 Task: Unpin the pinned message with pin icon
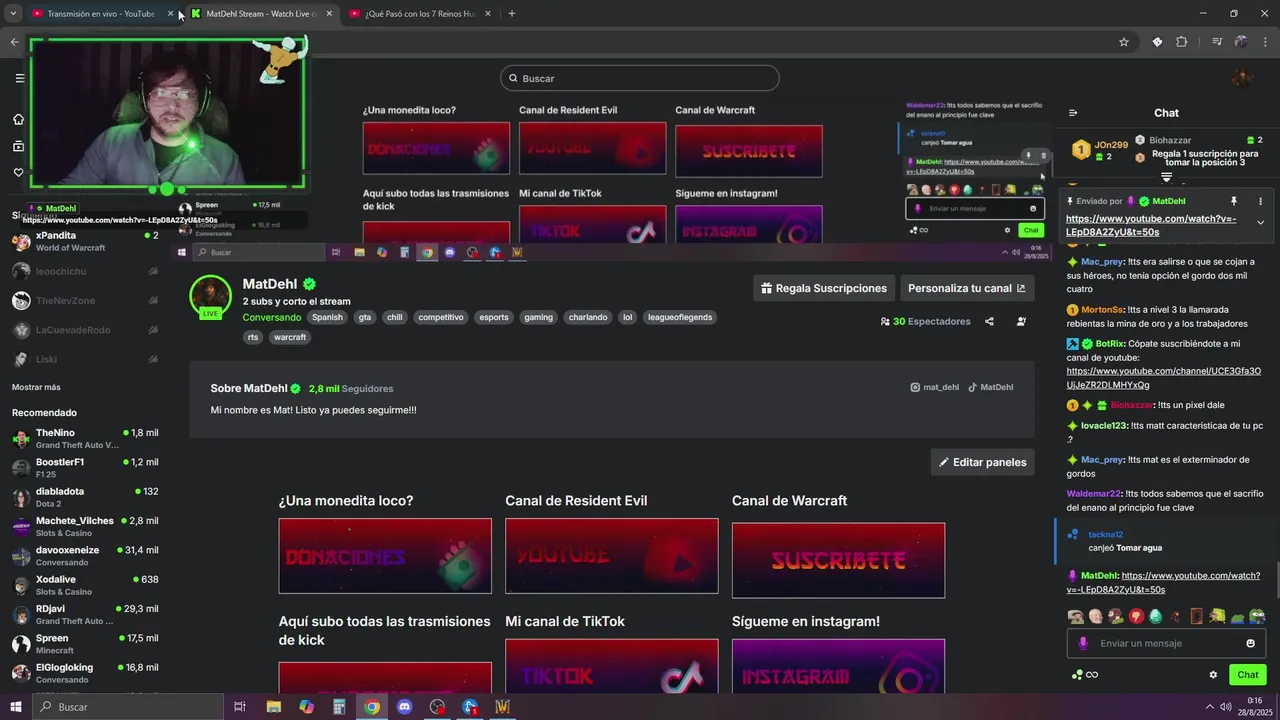click(x=1234, y=201)
